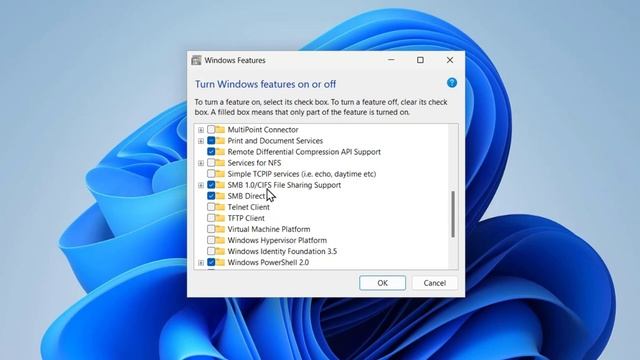The width and height of the screenshot is (640, 360).
Task: Expand the Windows PowerShell 2.0 node
Action: [201, 262]
